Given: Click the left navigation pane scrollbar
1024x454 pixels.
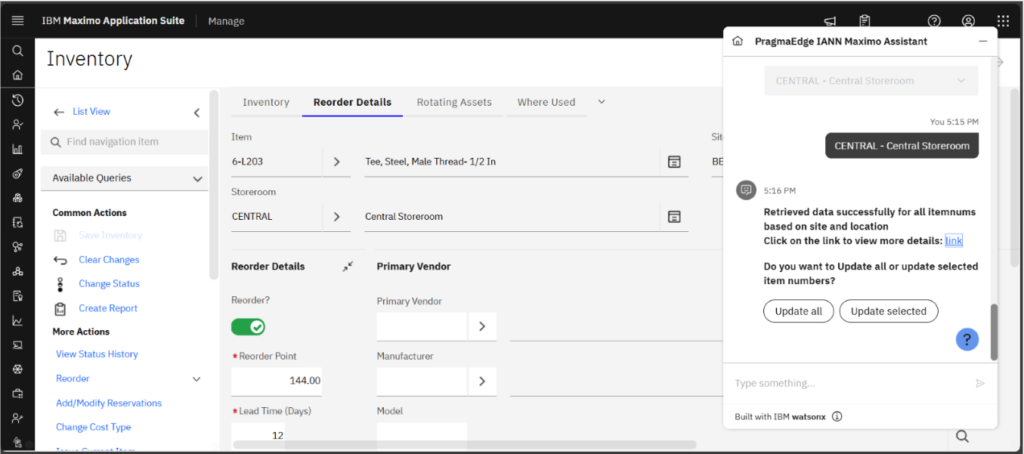Looking at the screenshot, I should click(214, 185).
